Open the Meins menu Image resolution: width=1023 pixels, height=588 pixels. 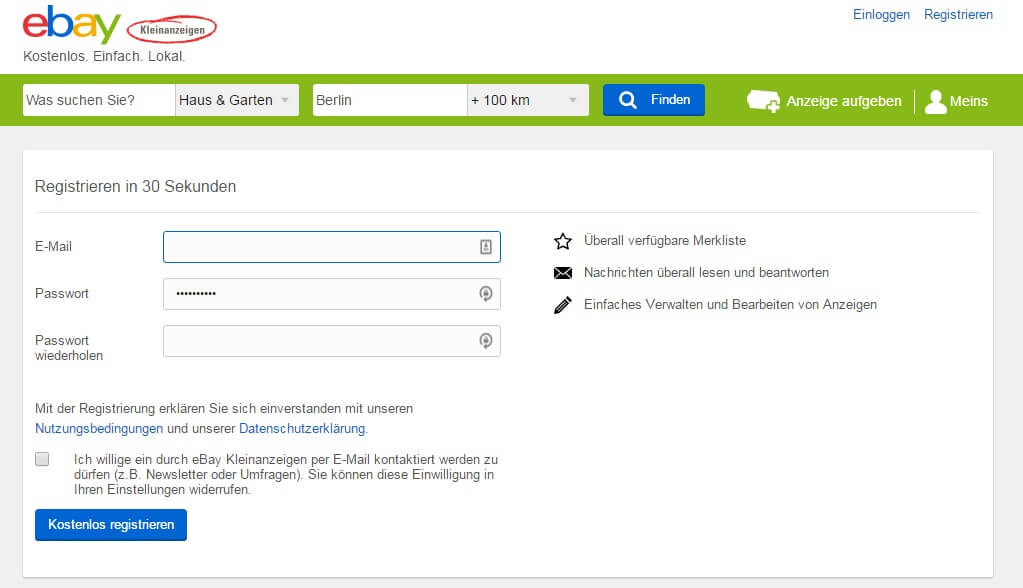tap(956, 101)
